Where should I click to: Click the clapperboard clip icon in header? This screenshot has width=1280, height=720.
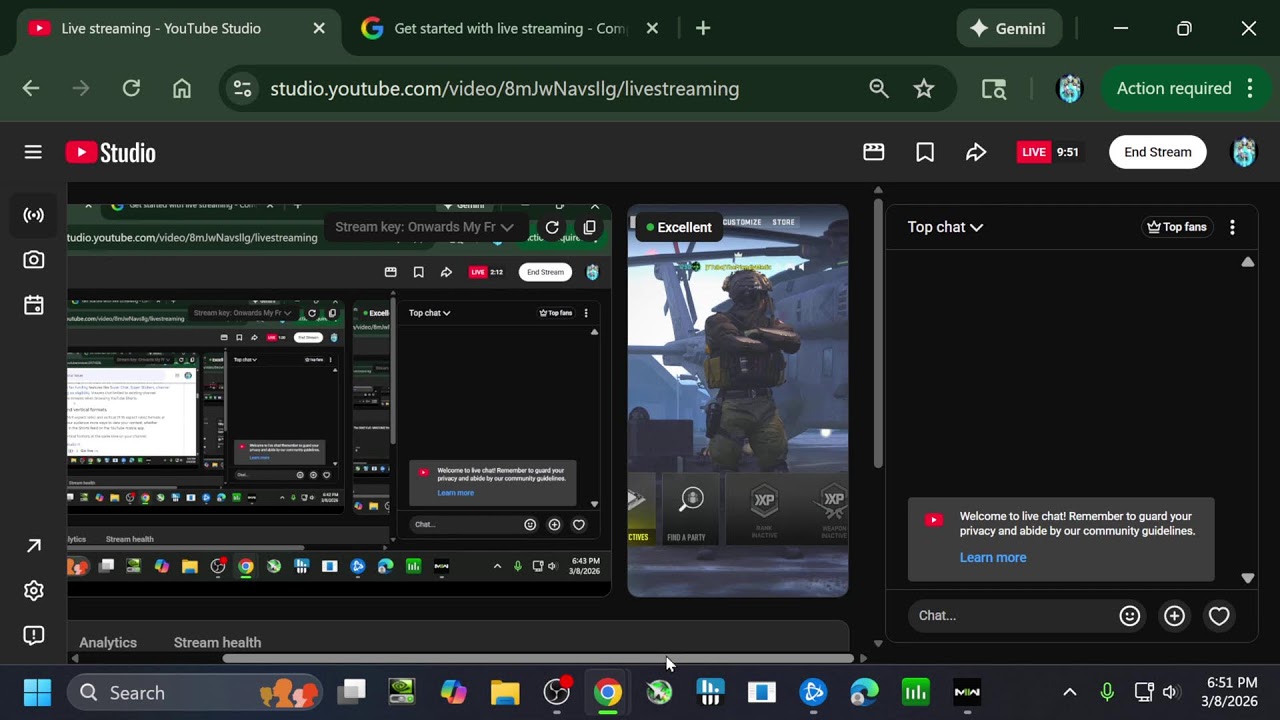(x=874, y=152)
